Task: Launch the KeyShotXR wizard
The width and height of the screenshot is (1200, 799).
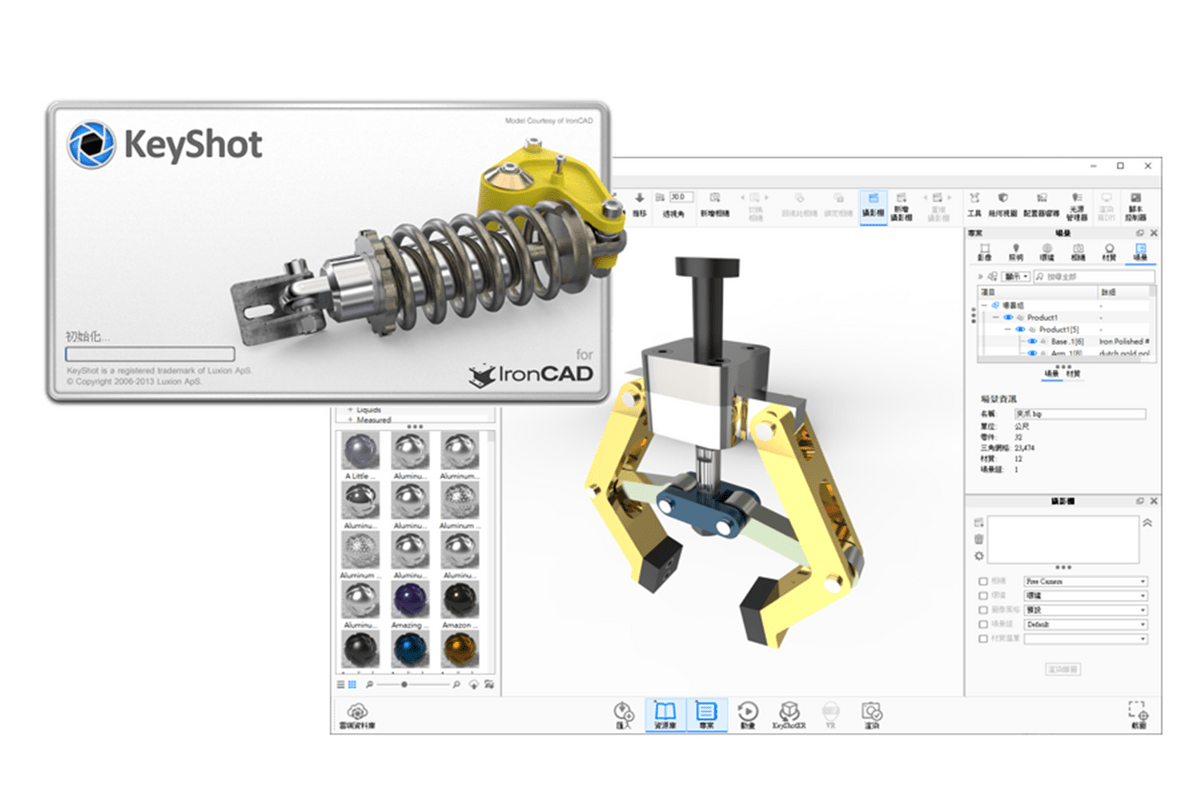Action: pos(789,712)
